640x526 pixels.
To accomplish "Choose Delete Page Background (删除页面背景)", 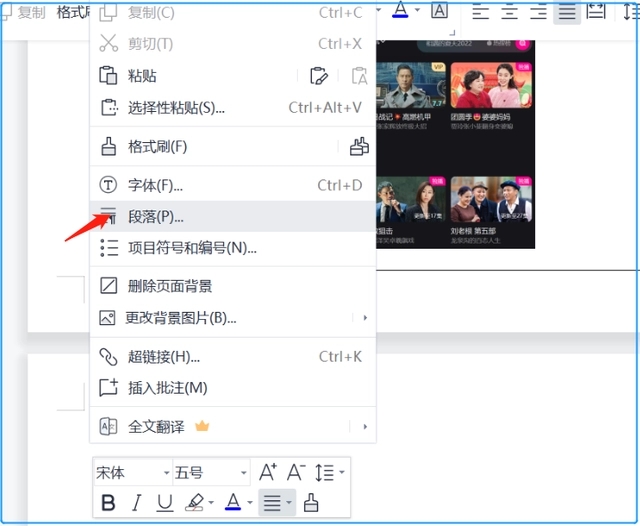I will (233, 286).
